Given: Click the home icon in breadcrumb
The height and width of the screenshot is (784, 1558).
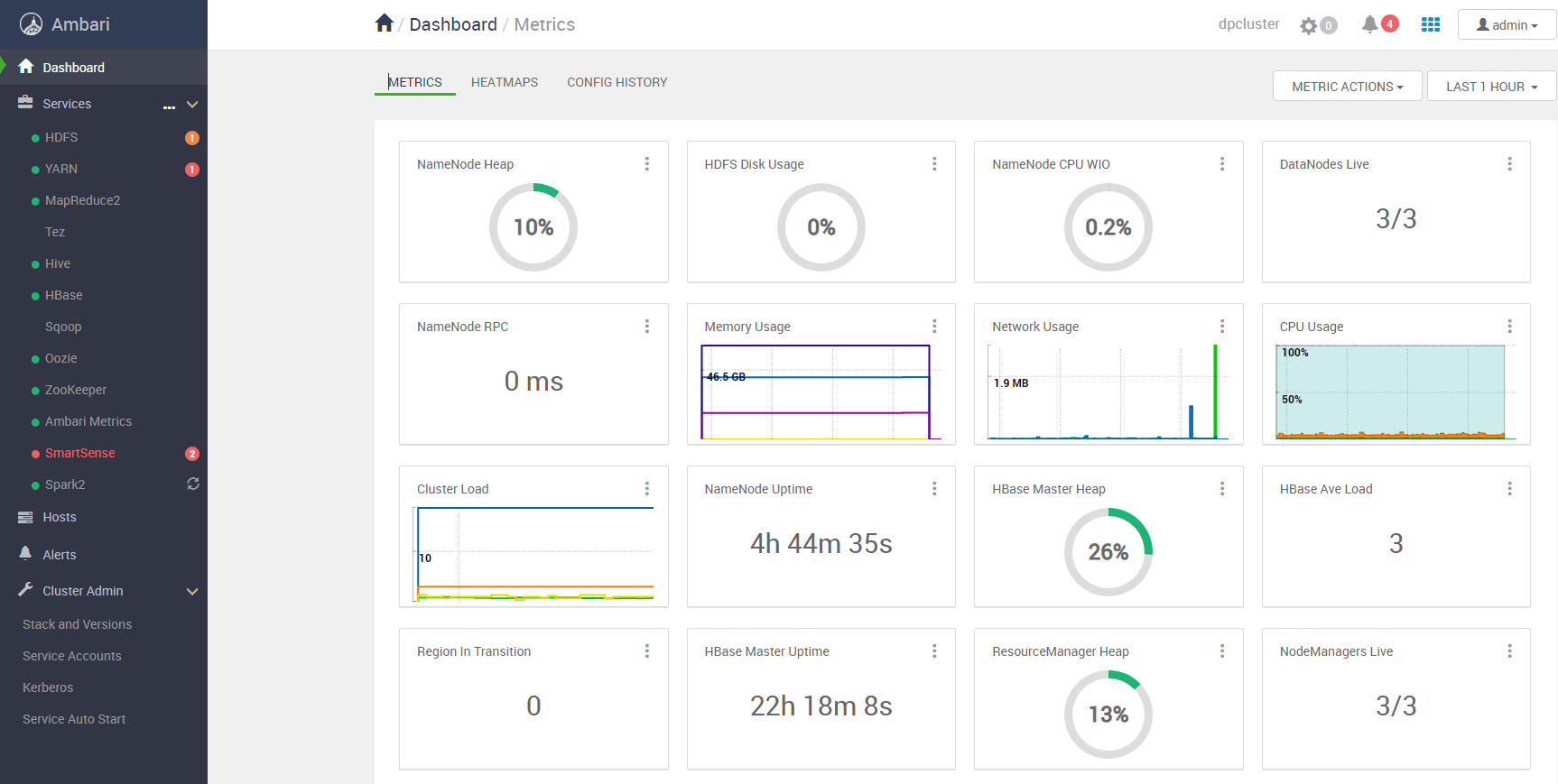Looking at the screenshot, I should pyautogui.click(x=385, y=23).
